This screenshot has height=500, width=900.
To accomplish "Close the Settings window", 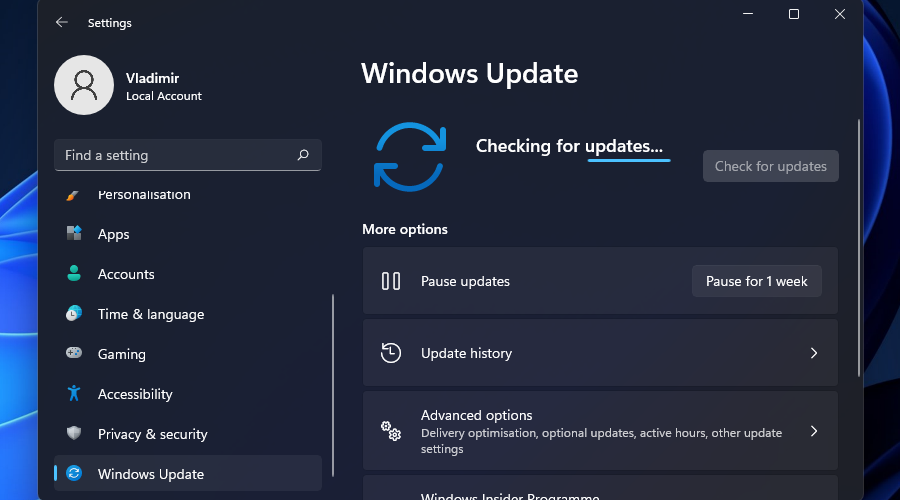I will (x=840, y=14).
